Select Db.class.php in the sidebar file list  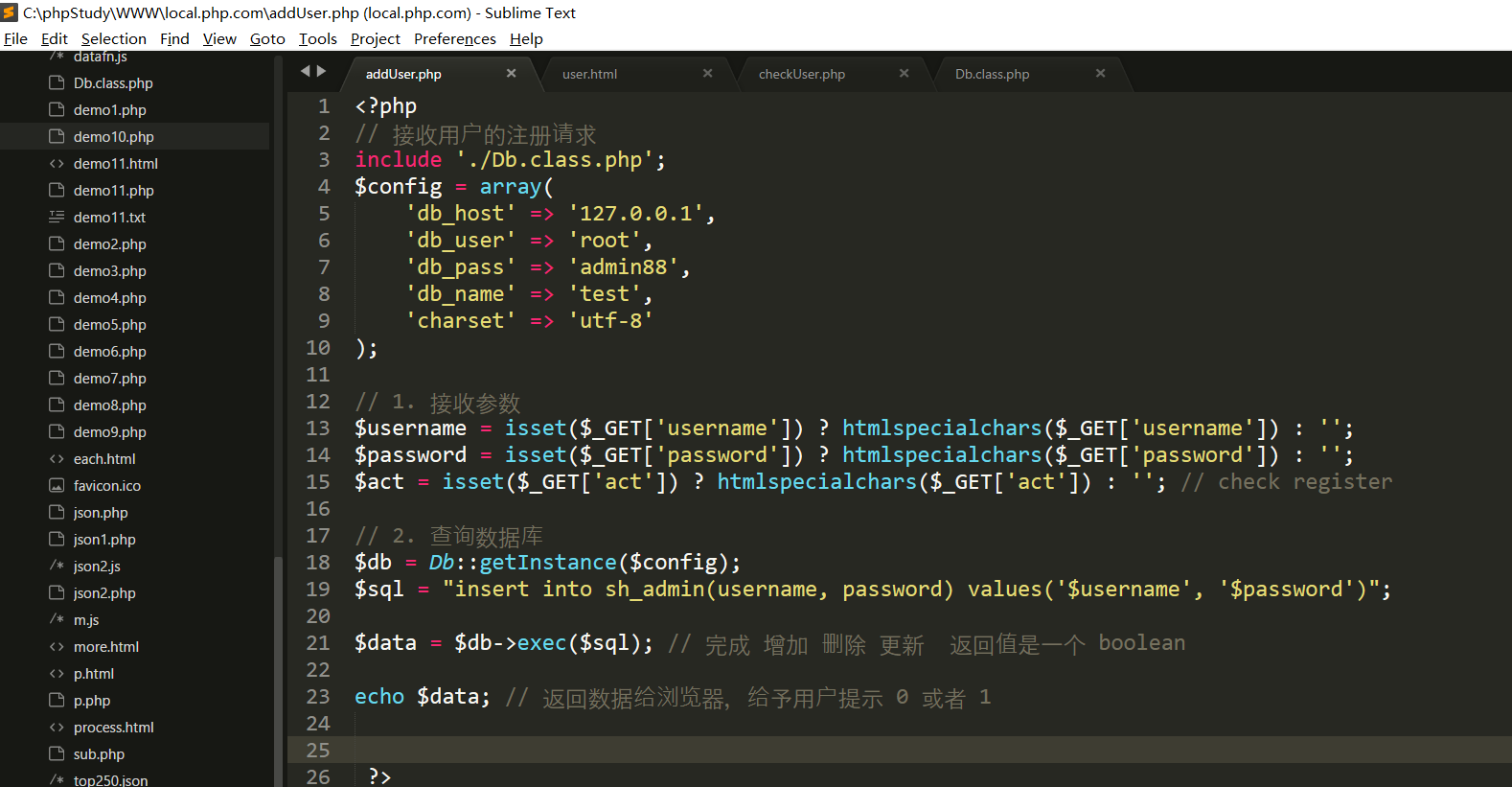pos(113,83)
